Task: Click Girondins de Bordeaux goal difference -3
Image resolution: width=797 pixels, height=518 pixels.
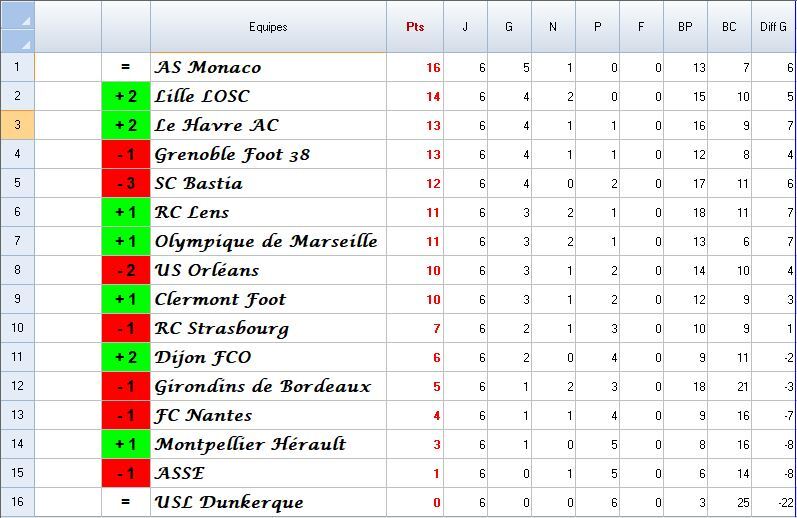Action: click(773, 387)
